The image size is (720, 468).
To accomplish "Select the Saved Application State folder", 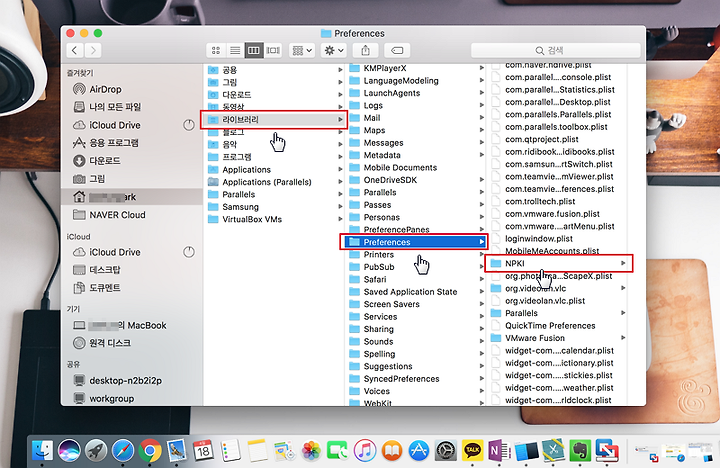I will tap(415, 292).
